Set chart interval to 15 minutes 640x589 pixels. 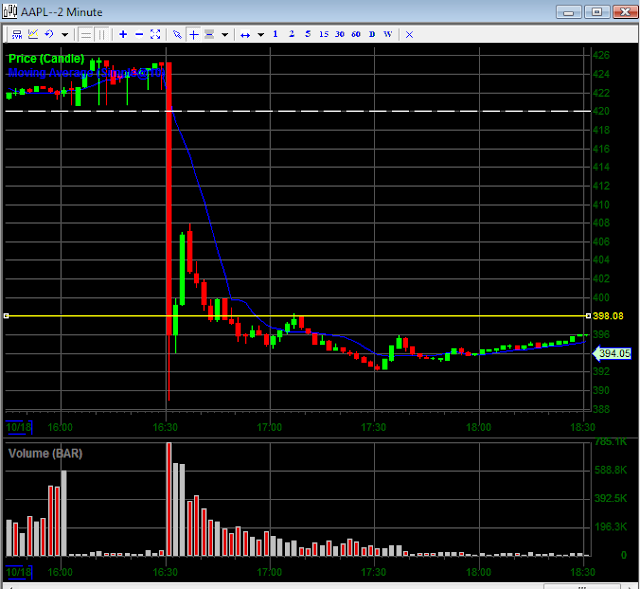(324, 34)
